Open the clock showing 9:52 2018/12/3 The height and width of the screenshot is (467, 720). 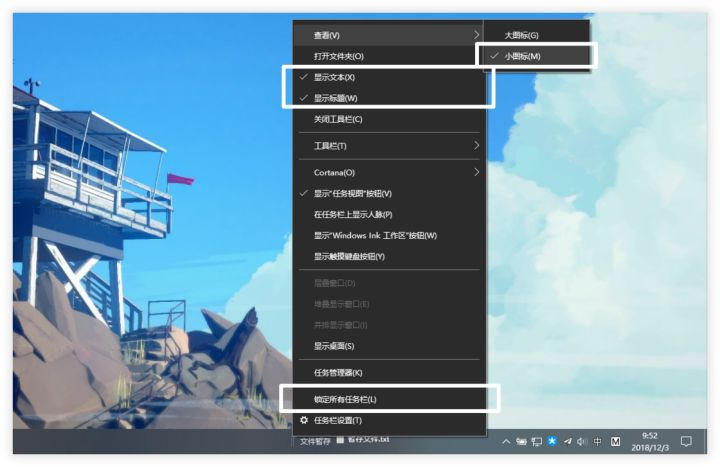coord(650,441)
